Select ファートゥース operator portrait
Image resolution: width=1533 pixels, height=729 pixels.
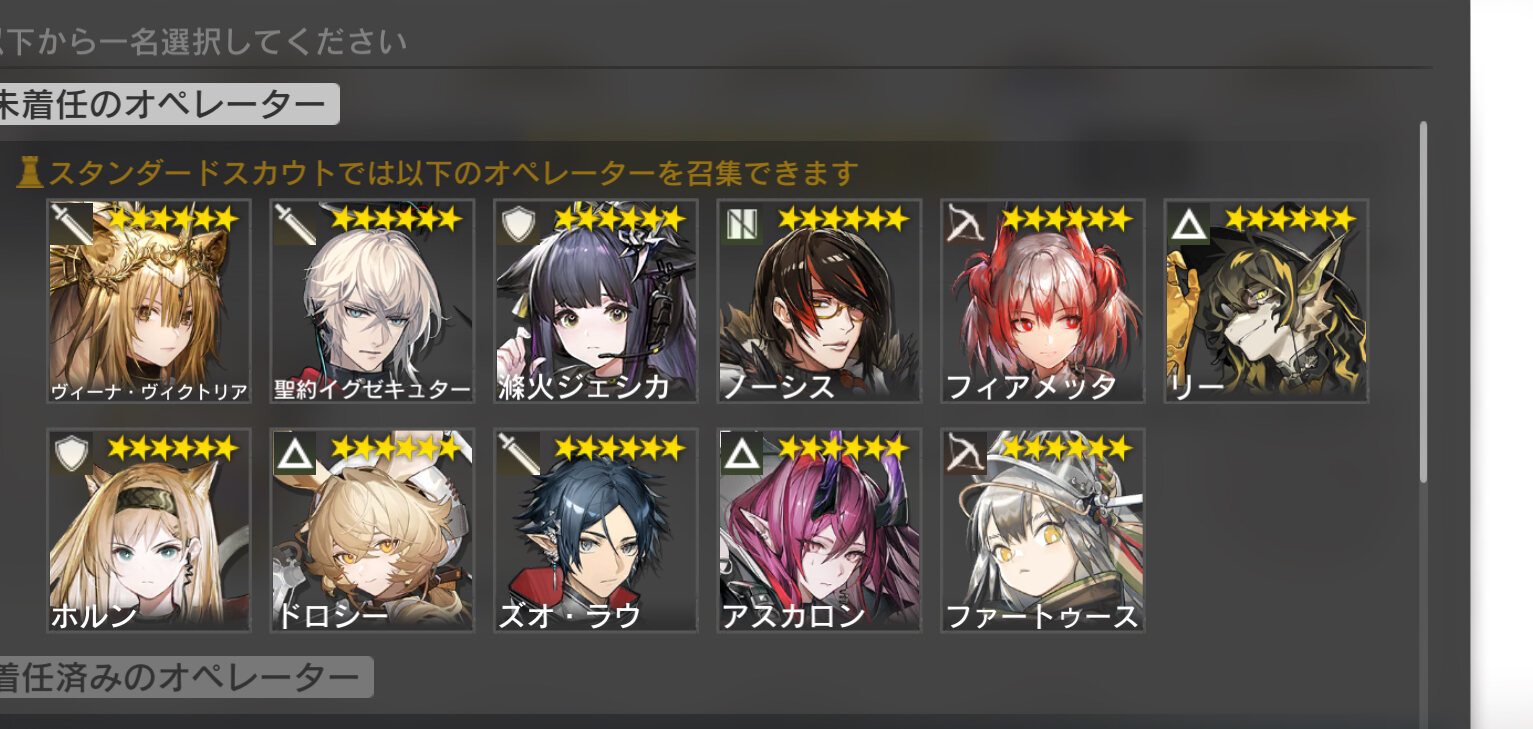[x=1043, y=531]
